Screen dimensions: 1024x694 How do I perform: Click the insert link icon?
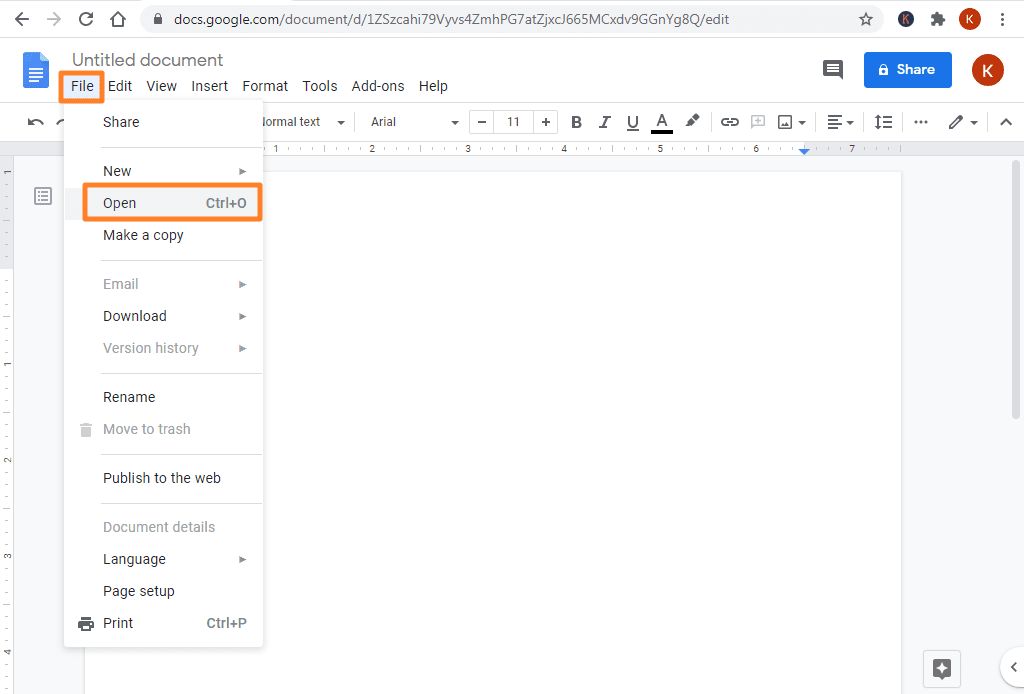tap(730, 122)
